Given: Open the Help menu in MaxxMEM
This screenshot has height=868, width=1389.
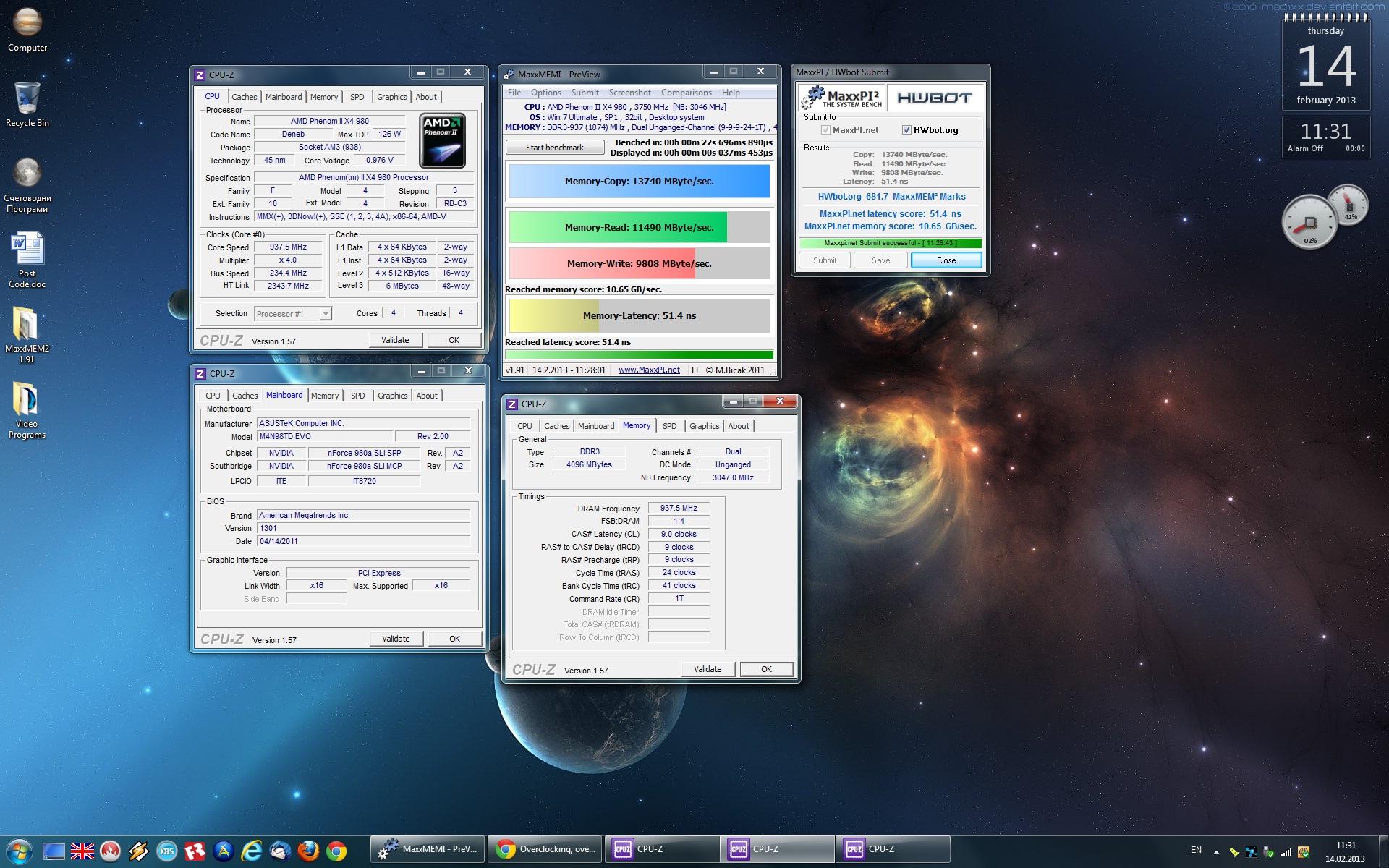Looking at the screenshot, I should pyautogui.click(x=731, y=93).
